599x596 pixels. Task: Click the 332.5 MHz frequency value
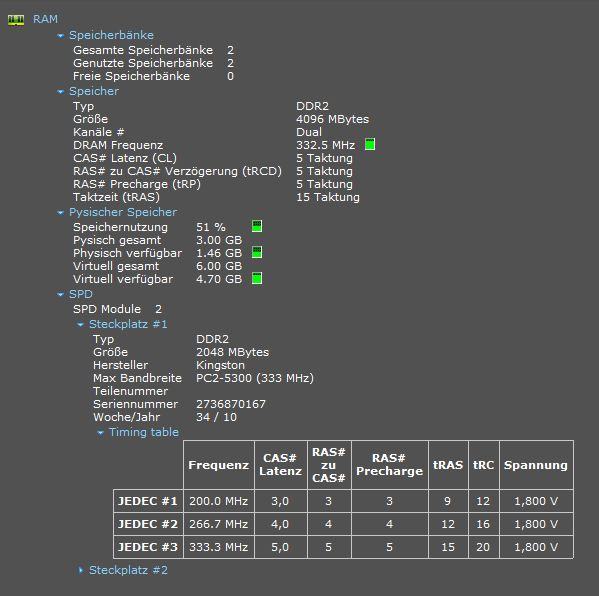click(x=325, y=145)
